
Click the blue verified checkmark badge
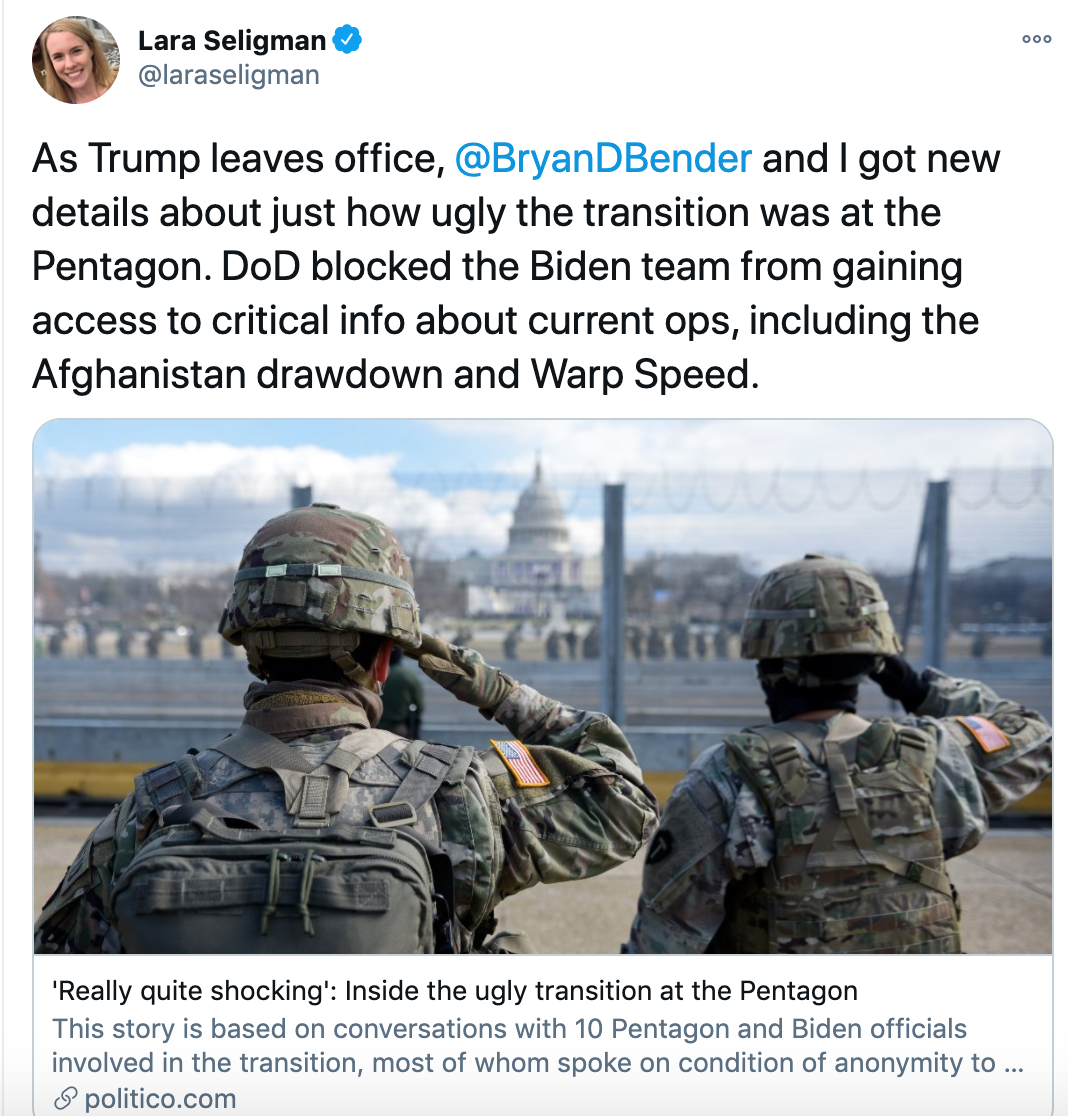(347, 40)
